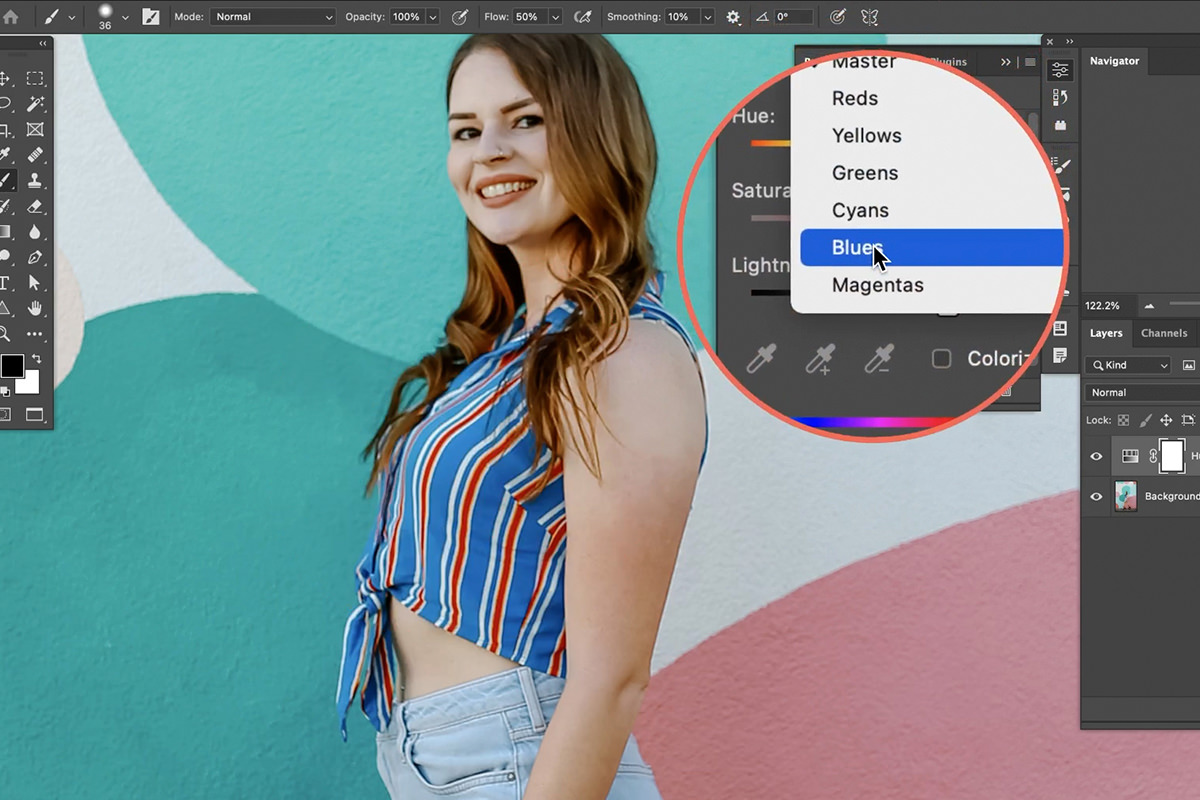Open the tool preset picker arrow
The width and height of the screenshot is (1200, 800).
point(71,17)
